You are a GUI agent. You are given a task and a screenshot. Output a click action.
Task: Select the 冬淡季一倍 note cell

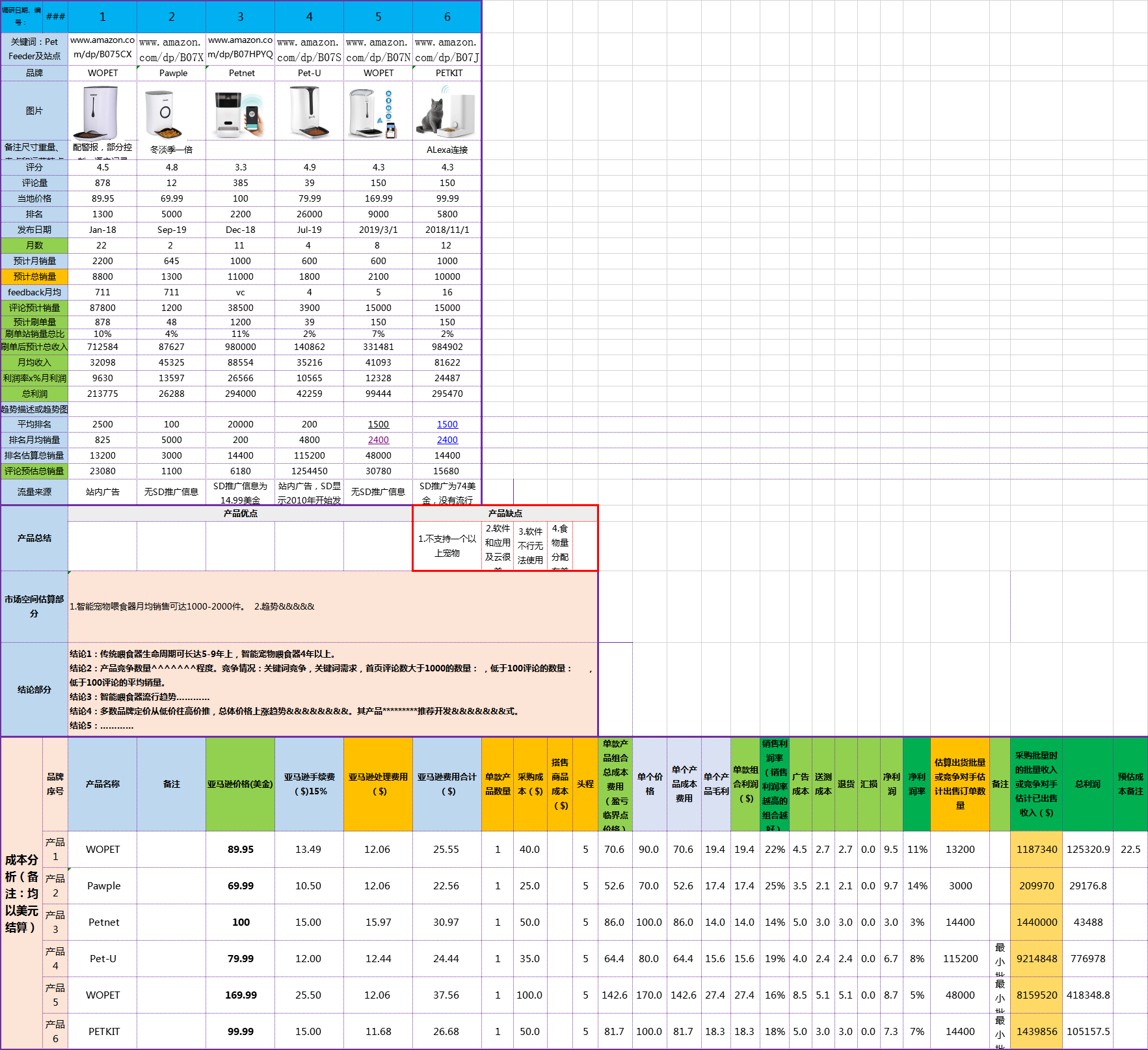172,150
